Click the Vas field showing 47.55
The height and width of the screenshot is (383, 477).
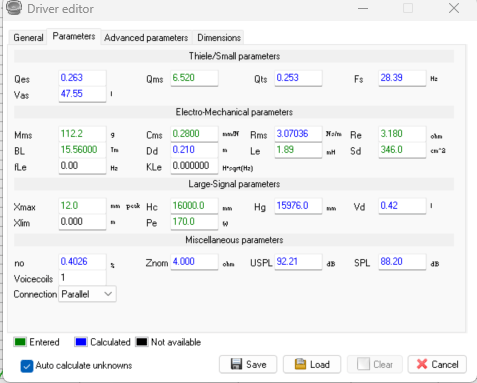click(x=82, y=94)
